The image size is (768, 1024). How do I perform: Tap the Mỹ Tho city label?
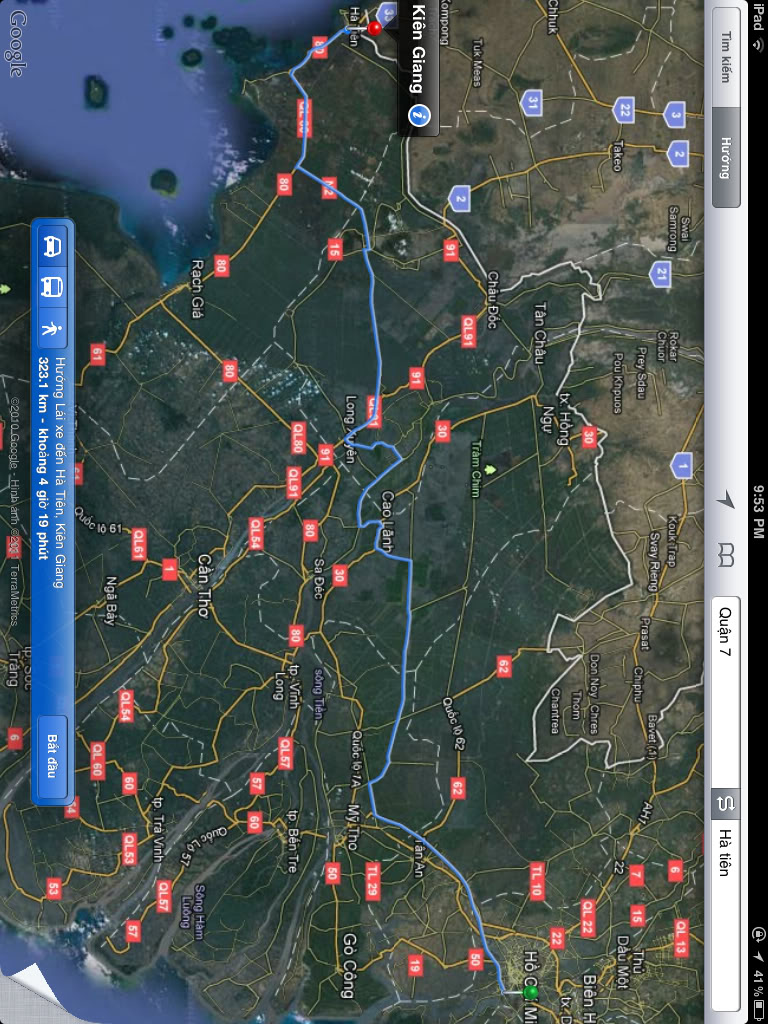click(353, 827)
